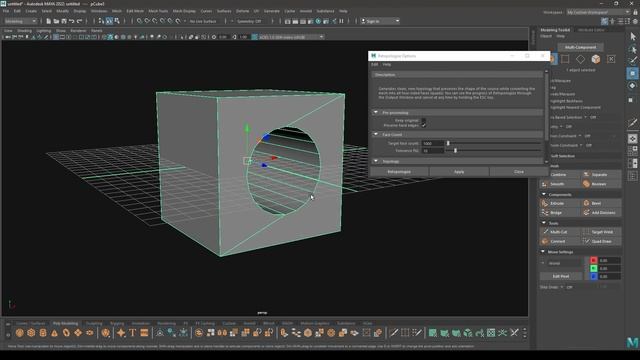
Task: Click the polygon cube shelf icon
Action: tap(31, 333)
